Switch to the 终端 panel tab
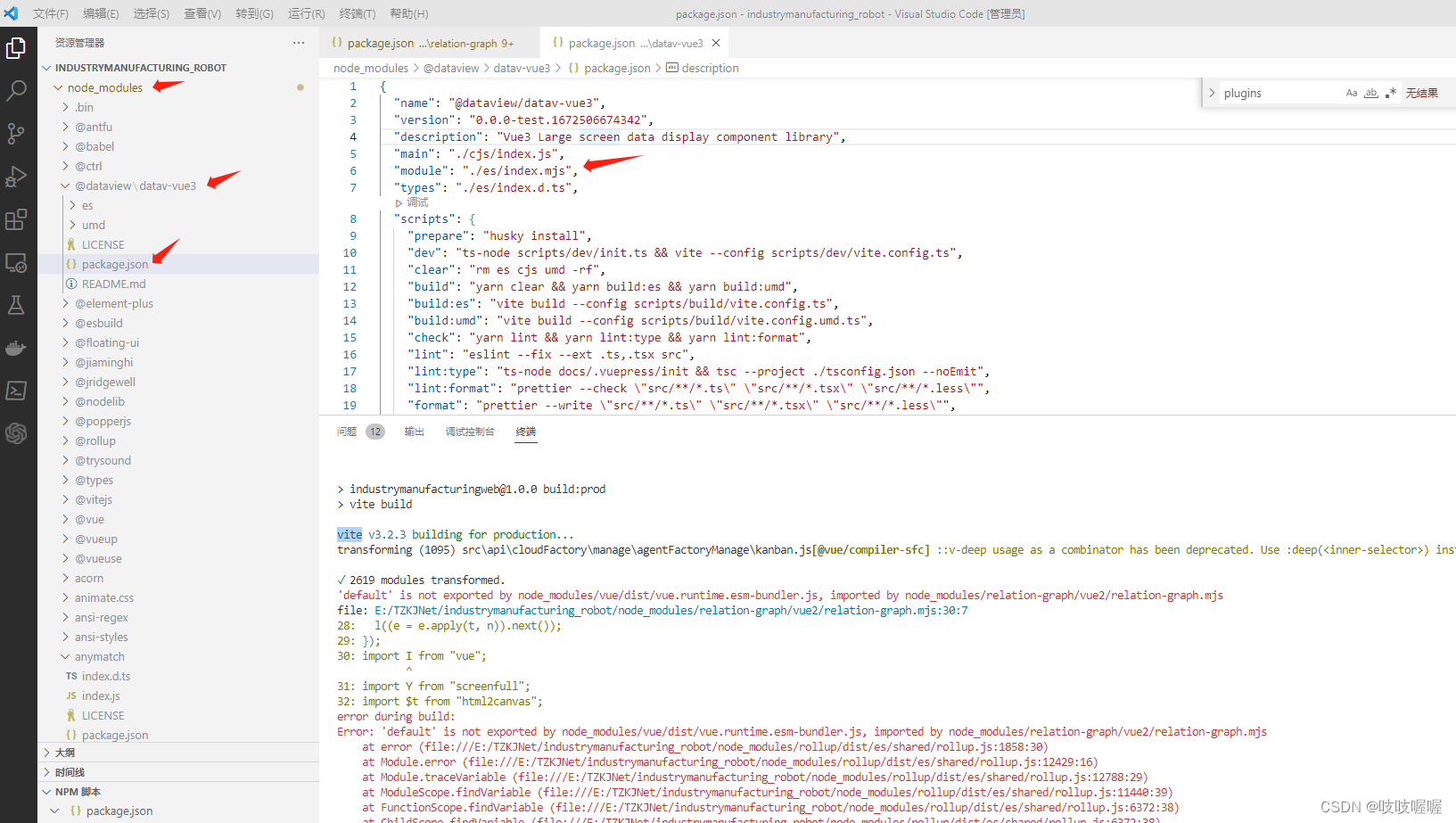1456x823 pixels. (x=526, y=432)
